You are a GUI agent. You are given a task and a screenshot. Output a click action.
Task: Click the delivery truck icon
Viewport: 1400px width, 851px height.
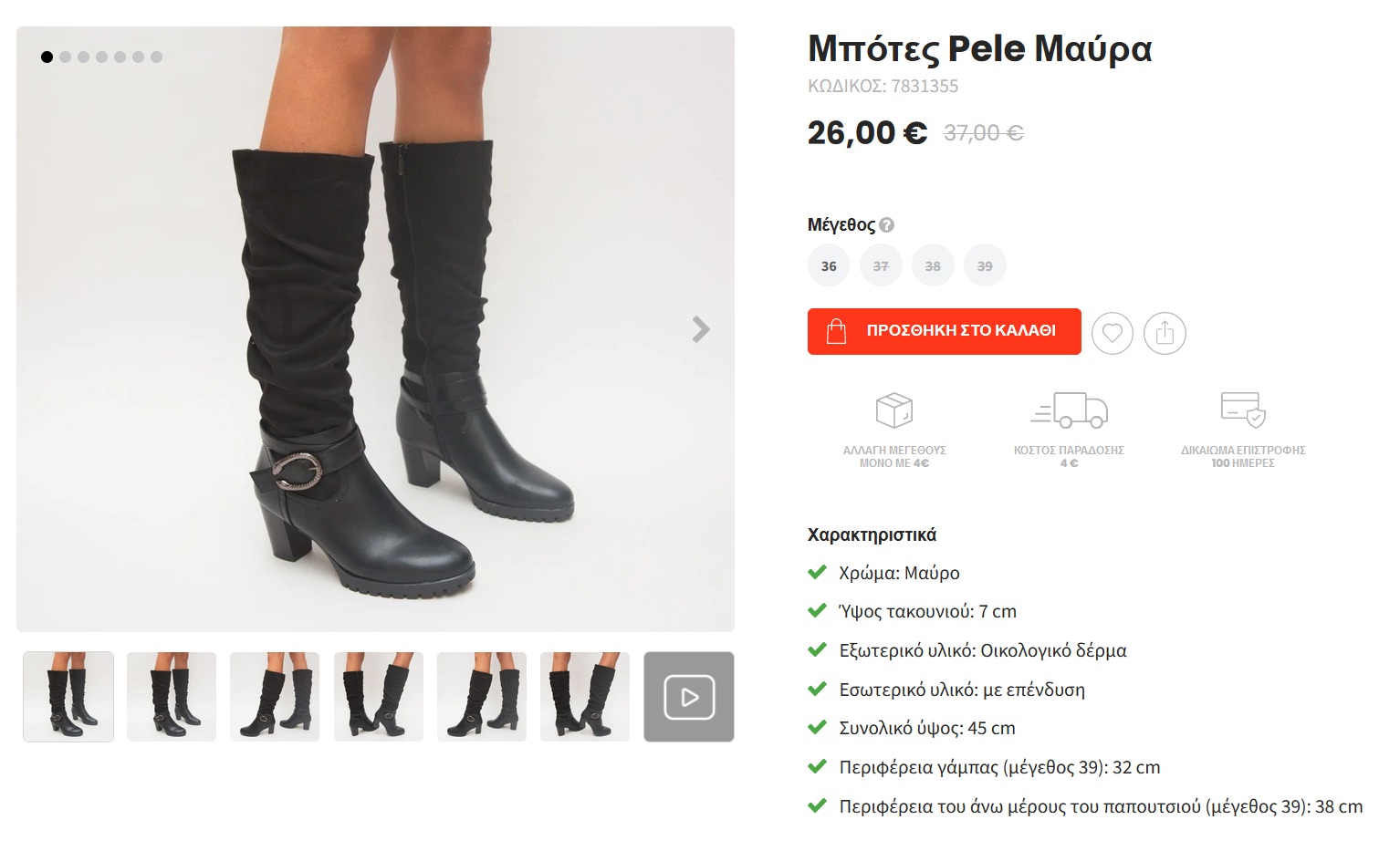pyautogui.click(x=1069, y=410)
